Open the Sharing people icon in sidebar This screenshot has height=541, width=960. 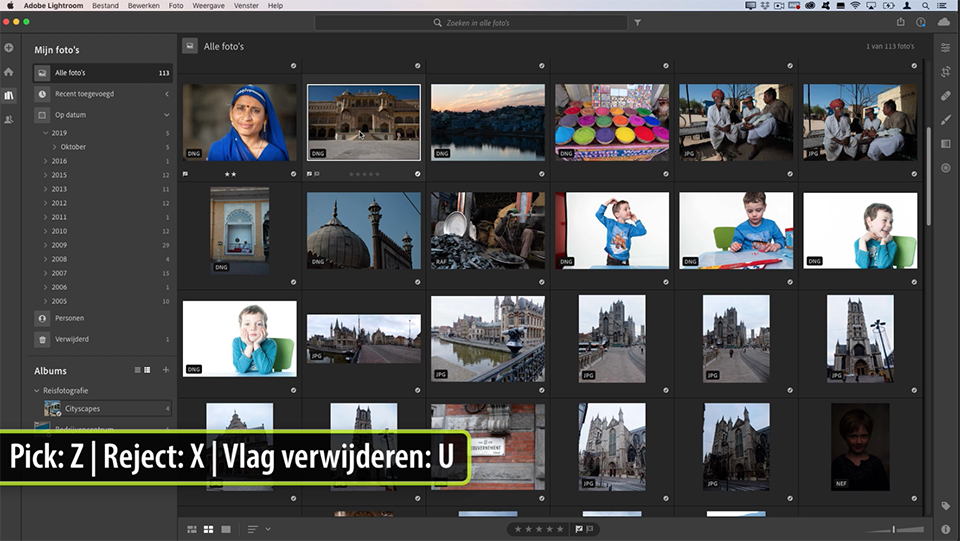coord(9,119)
